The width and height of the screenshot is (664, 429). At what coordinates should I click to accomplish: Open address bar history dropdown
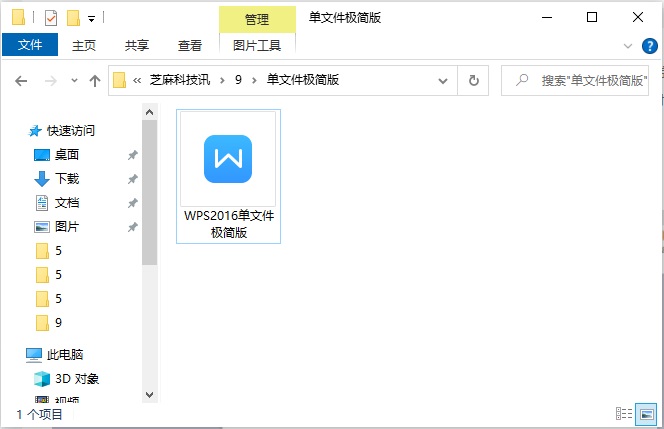click(443, 80)
